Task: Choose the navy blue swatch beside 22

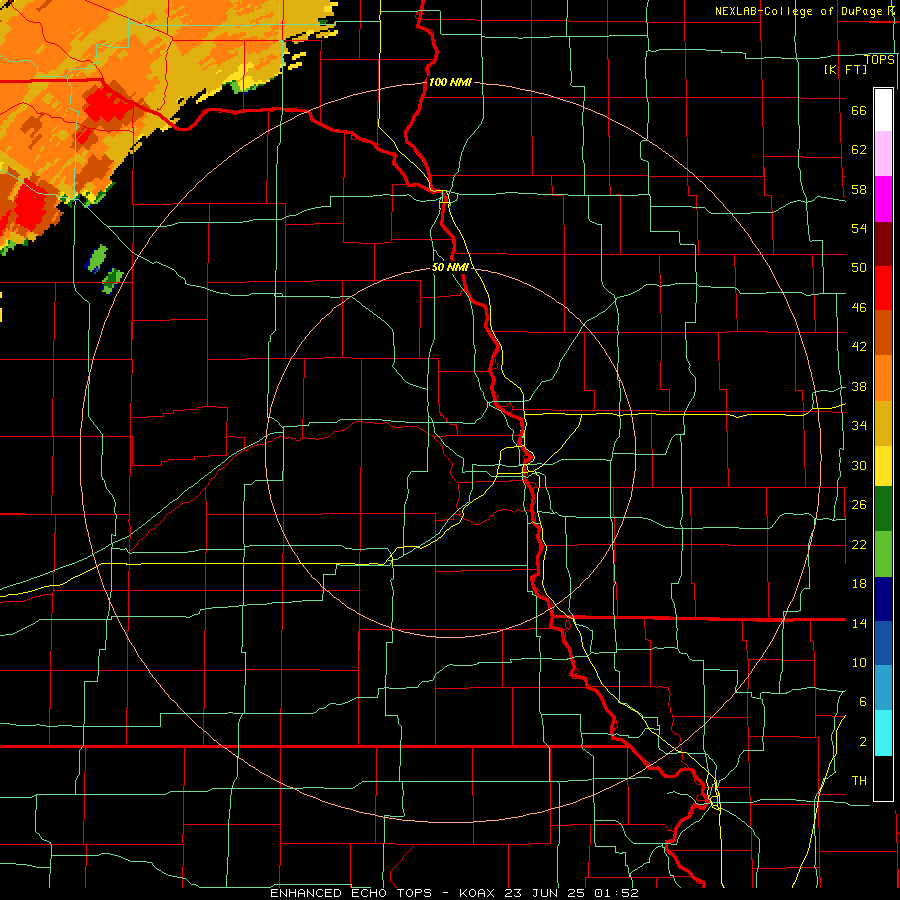Action: (x=883, y=599)
